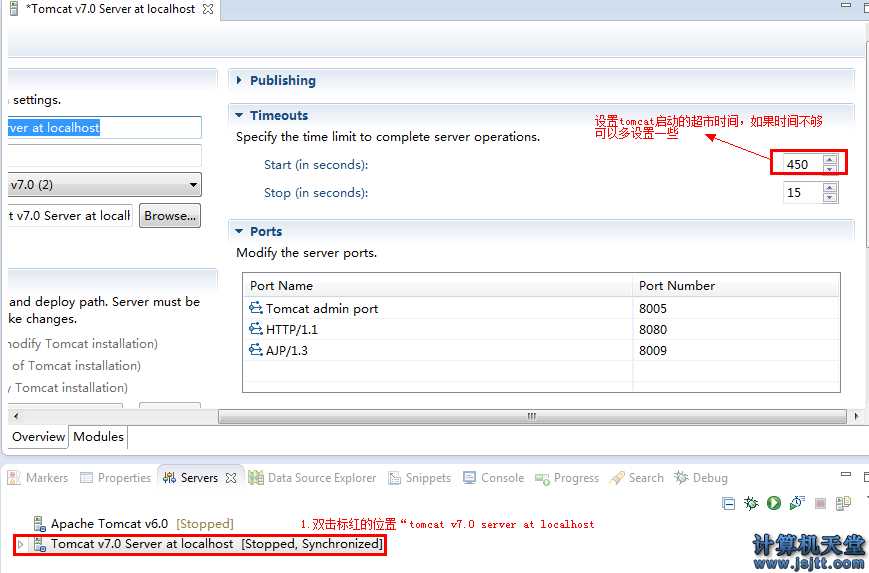This screenshot has height=573, width=869.
Task: Open the Markers view tab
Action: click(38, 478)
